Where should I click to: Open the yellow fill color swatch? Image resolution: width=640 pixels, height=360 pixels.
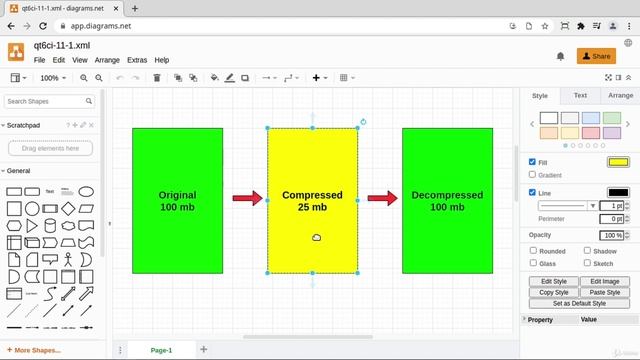[618, 162]
